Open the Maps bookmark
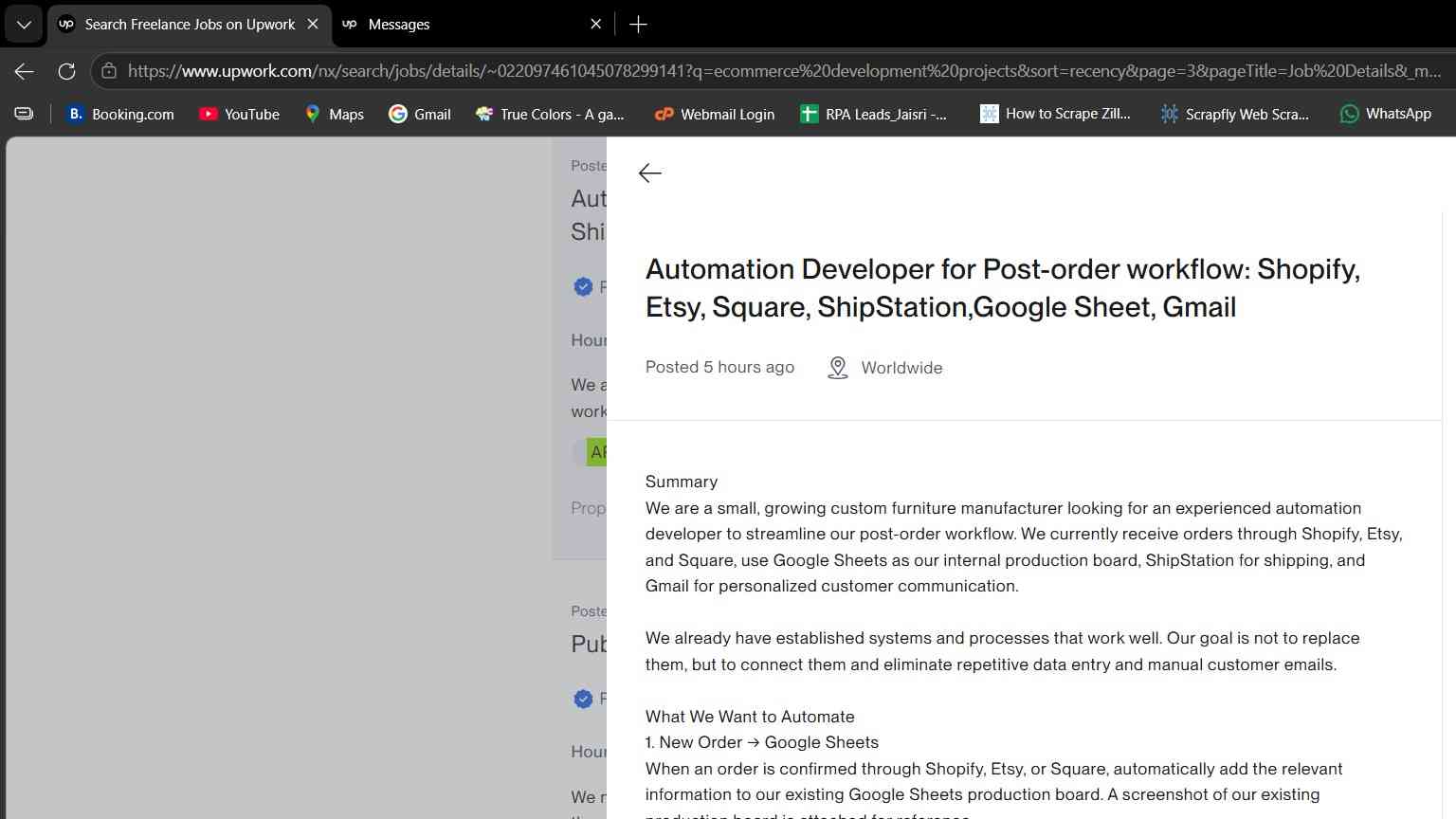 pos(335,114)
